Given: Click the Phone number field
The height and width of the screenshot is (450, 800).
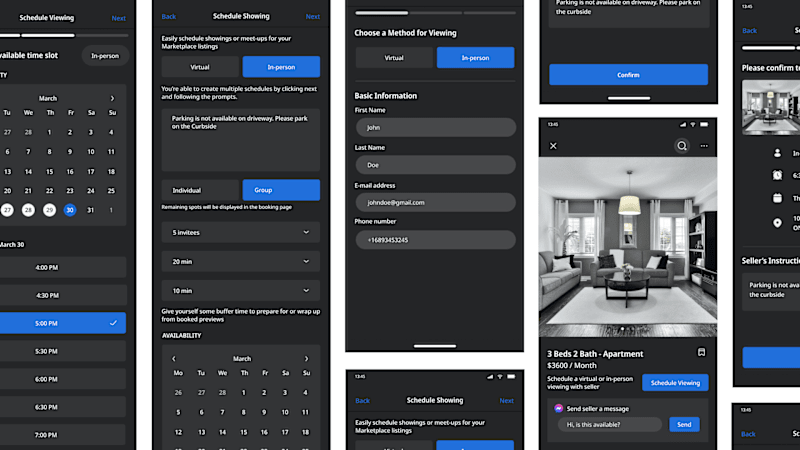Looking at the screenshot, I should pos(436,240).
